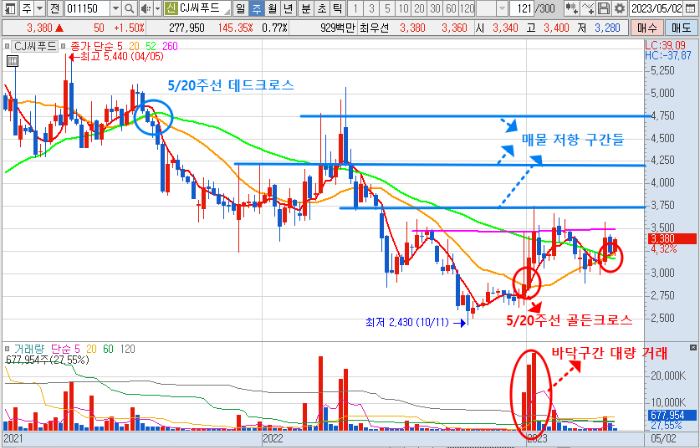Click the magenta 260 moving average value

pyautogui.click(x=170, y=46)
